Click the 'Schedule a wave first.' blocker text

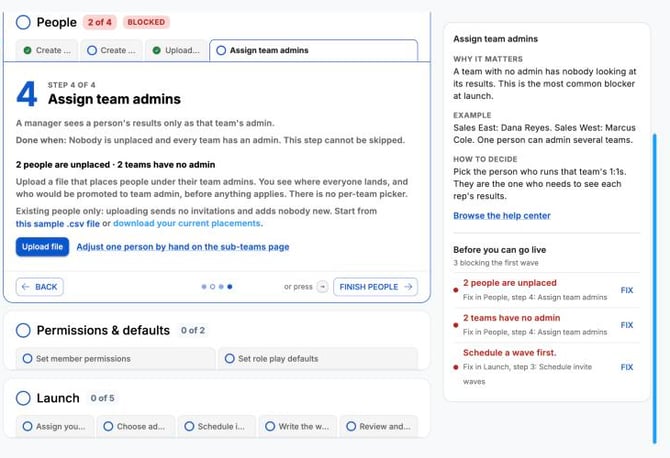pos(510,352)
